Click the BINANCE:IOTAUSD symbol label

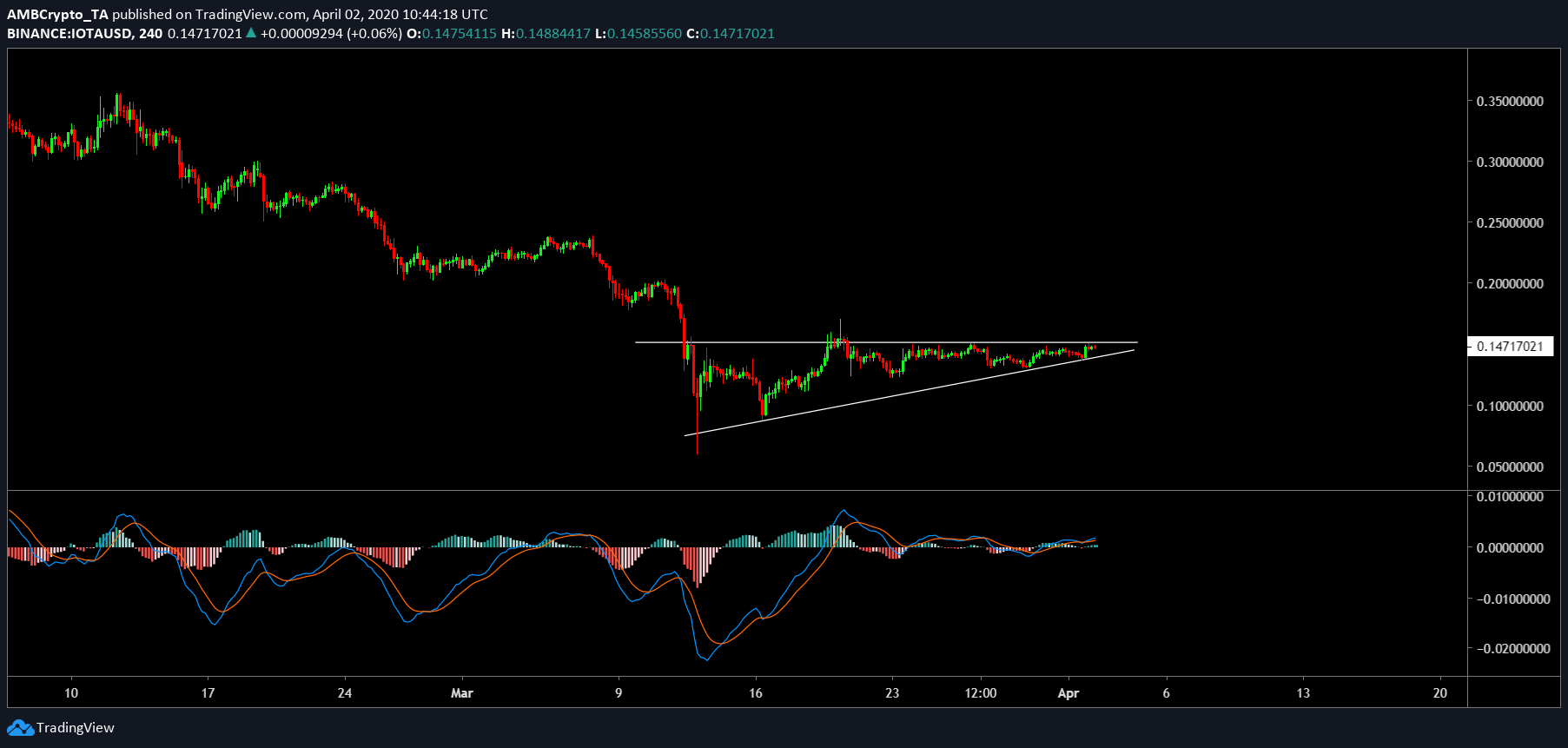click(69, 33)
